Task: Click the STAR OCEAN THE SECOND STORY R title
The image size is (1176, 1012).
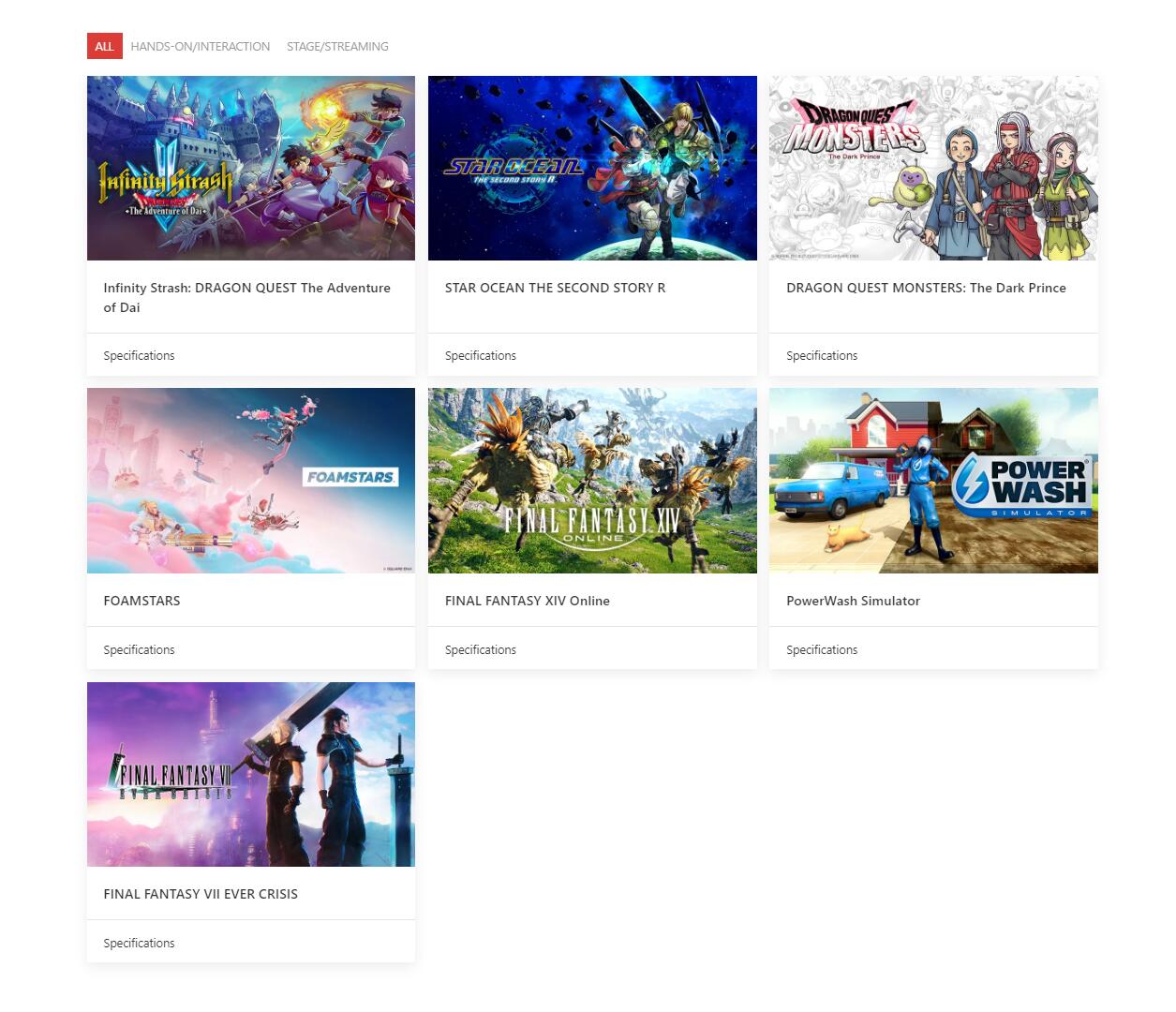Action: pyautogui.click(x=555, y=288)
